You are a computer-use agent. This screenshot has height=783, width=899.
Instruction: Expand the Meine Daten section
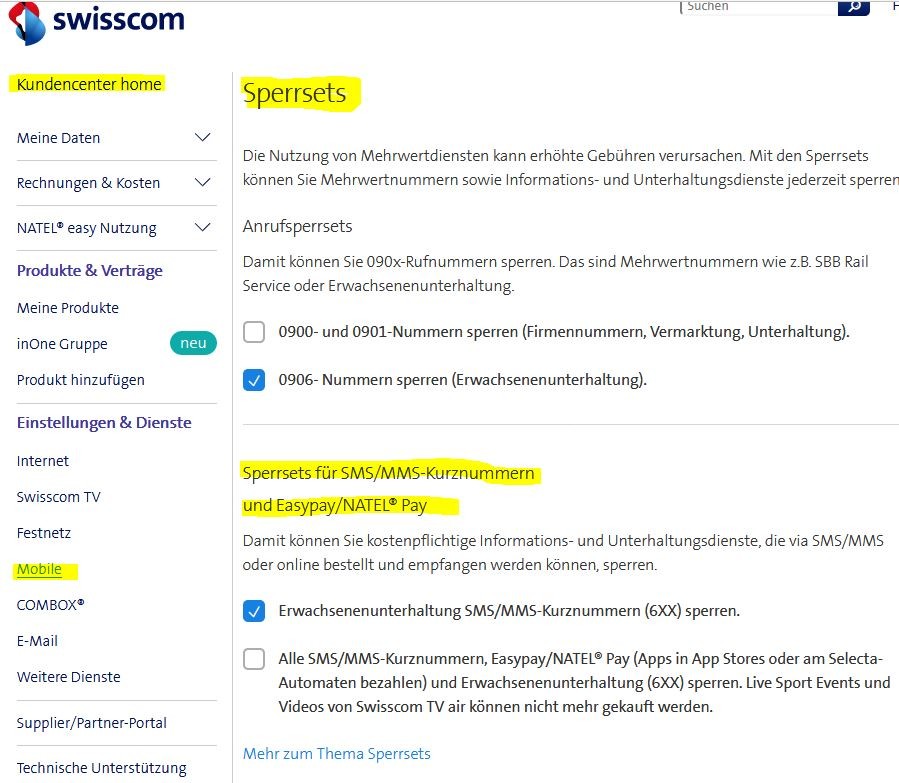(x=57, y=138)
